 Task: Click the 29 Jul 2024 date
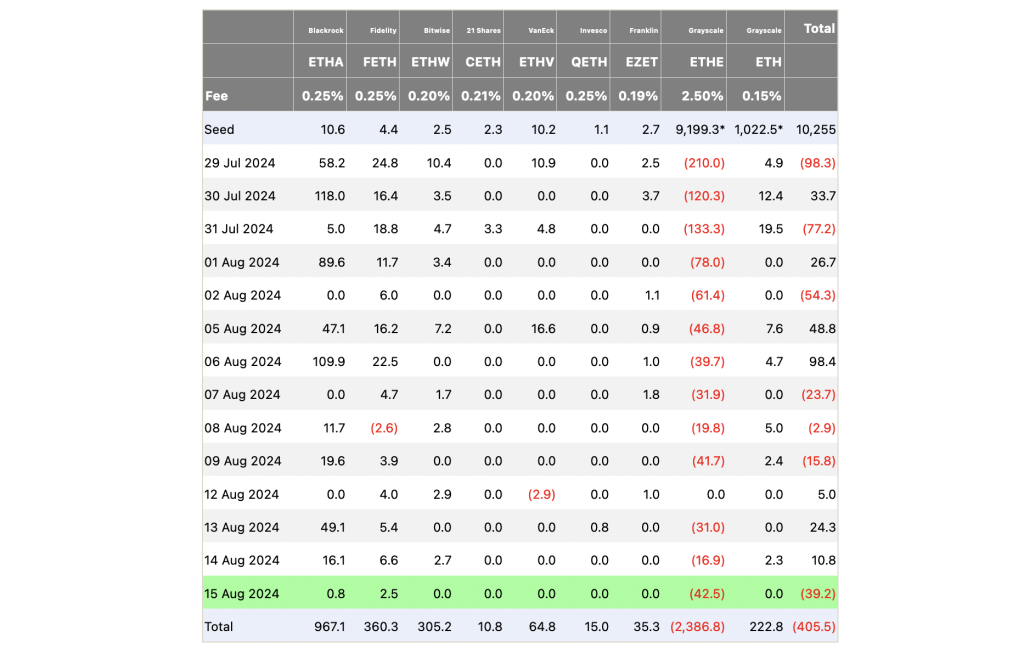pyautogui.click(x=240, y=163)
